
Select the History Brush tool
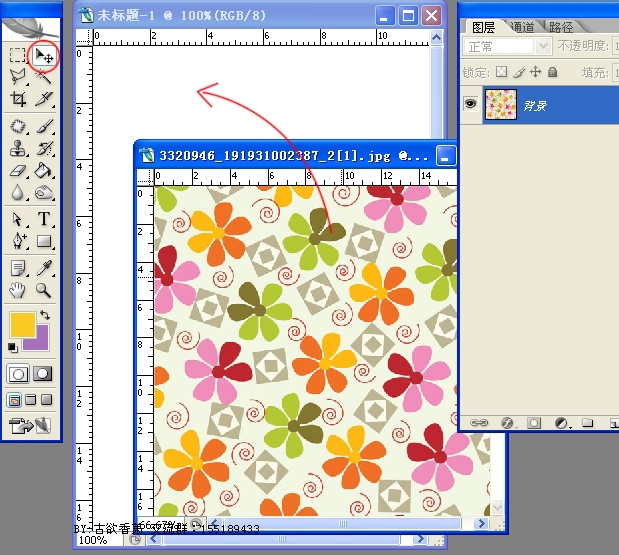[x=44, y=148]
